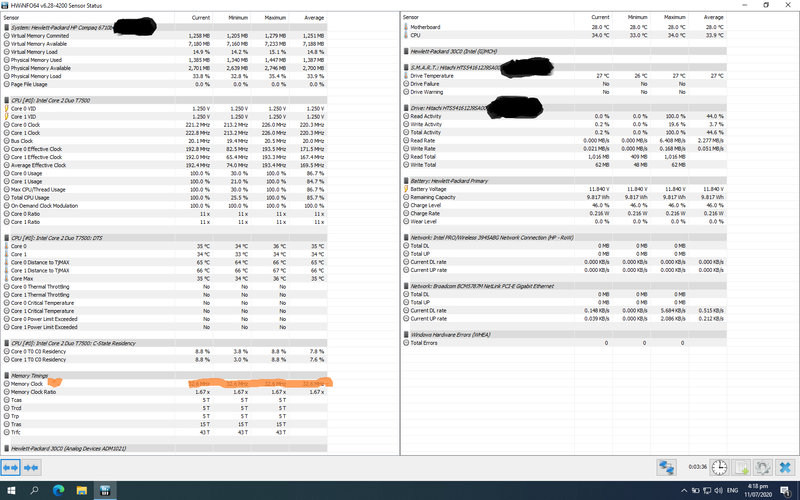Close sensor status with blue X
This screenshot has height=500, width=800.
[784, 468]
